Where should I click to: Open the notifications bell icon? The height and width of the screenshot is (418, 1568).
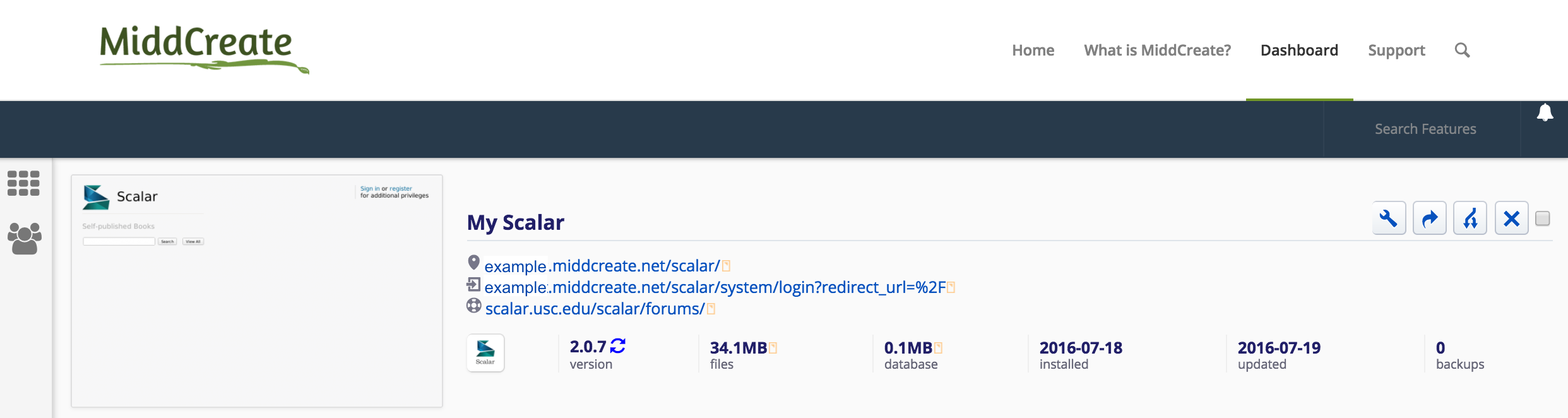point(1545,112)
